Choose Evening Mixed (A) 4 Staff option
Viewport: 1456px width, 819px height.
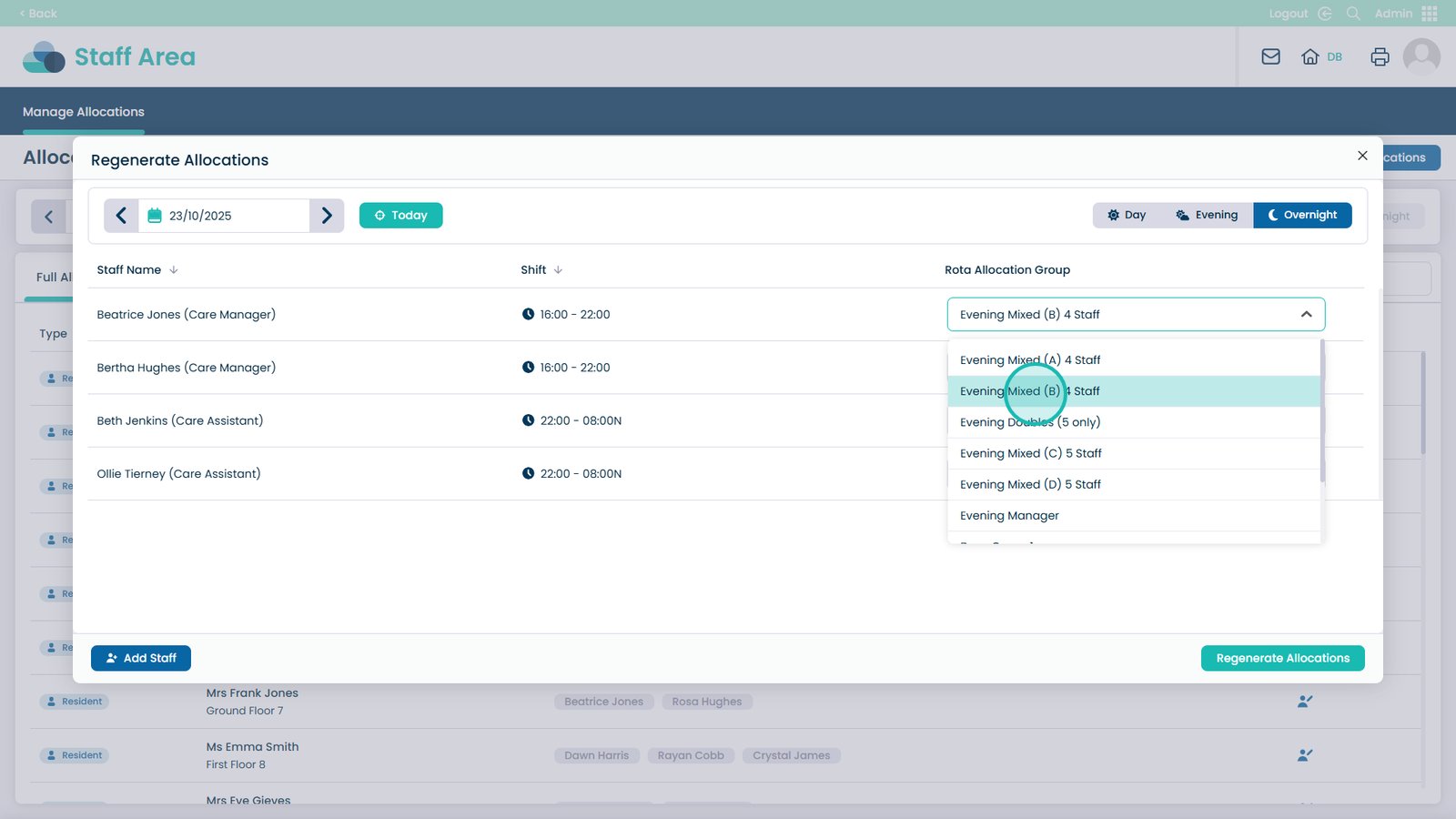(1030, 360)
